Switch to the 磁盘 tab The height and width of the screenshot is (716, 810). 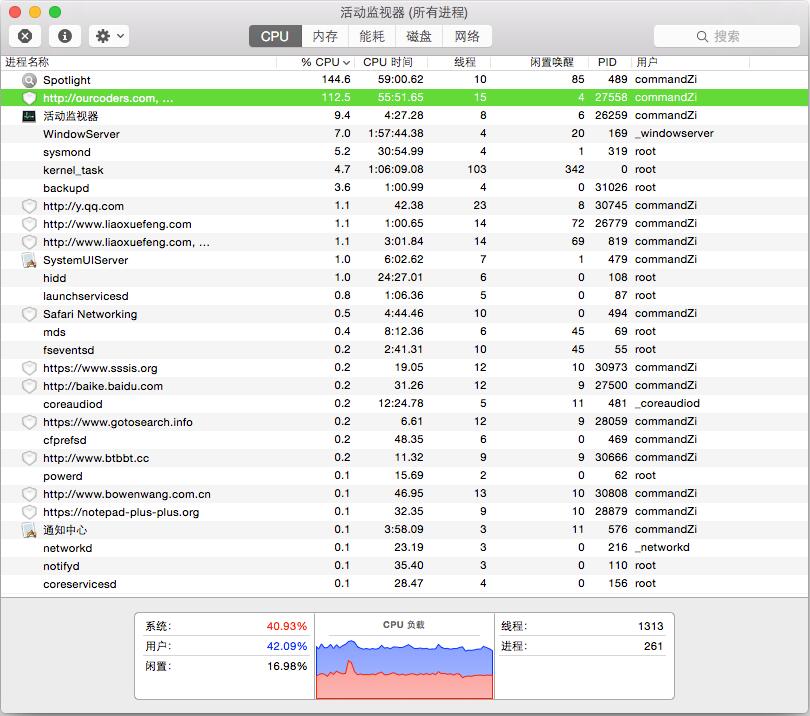click(x=419, y=36)
